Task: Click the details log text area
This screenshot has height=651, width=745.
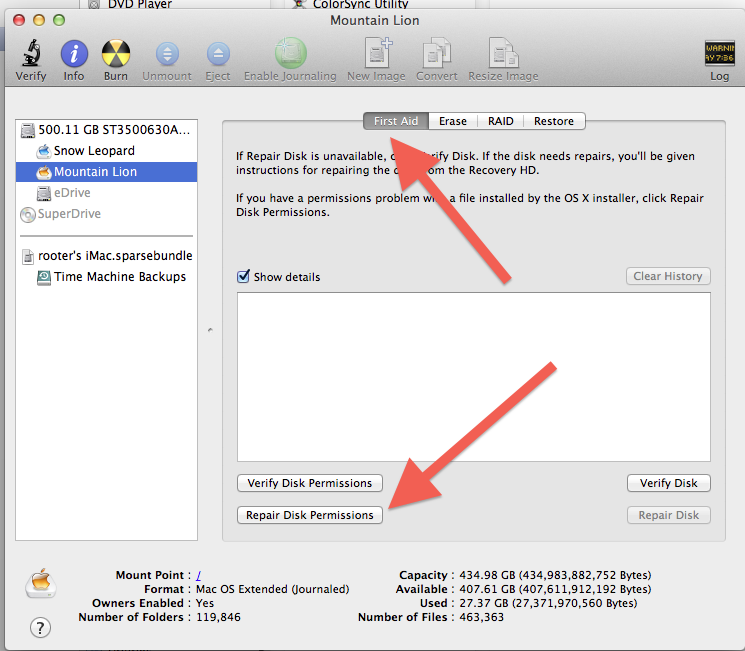Action: [x=474, y=377]
